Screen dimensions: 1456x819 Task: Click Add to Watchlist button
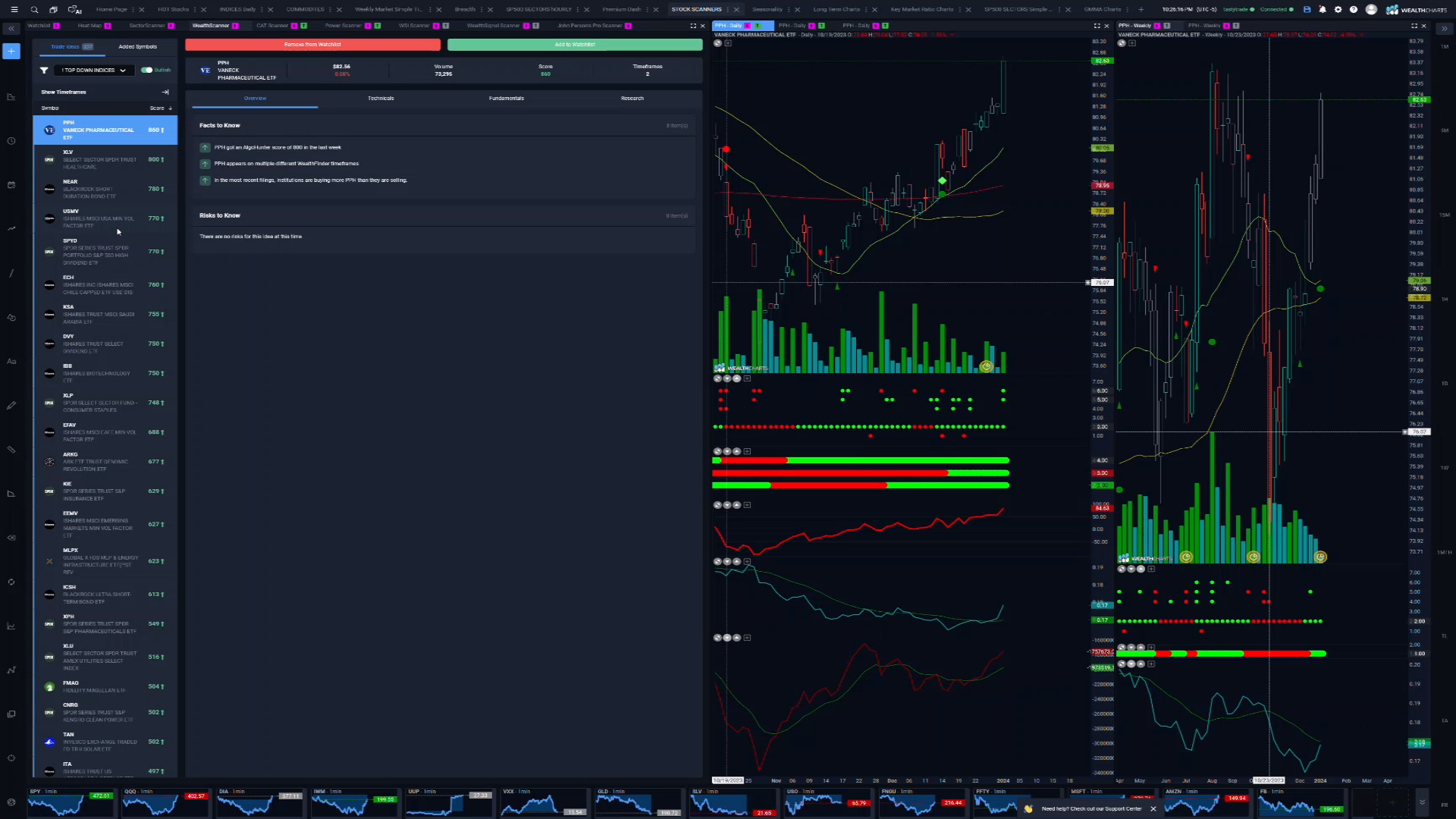(575, 45)
